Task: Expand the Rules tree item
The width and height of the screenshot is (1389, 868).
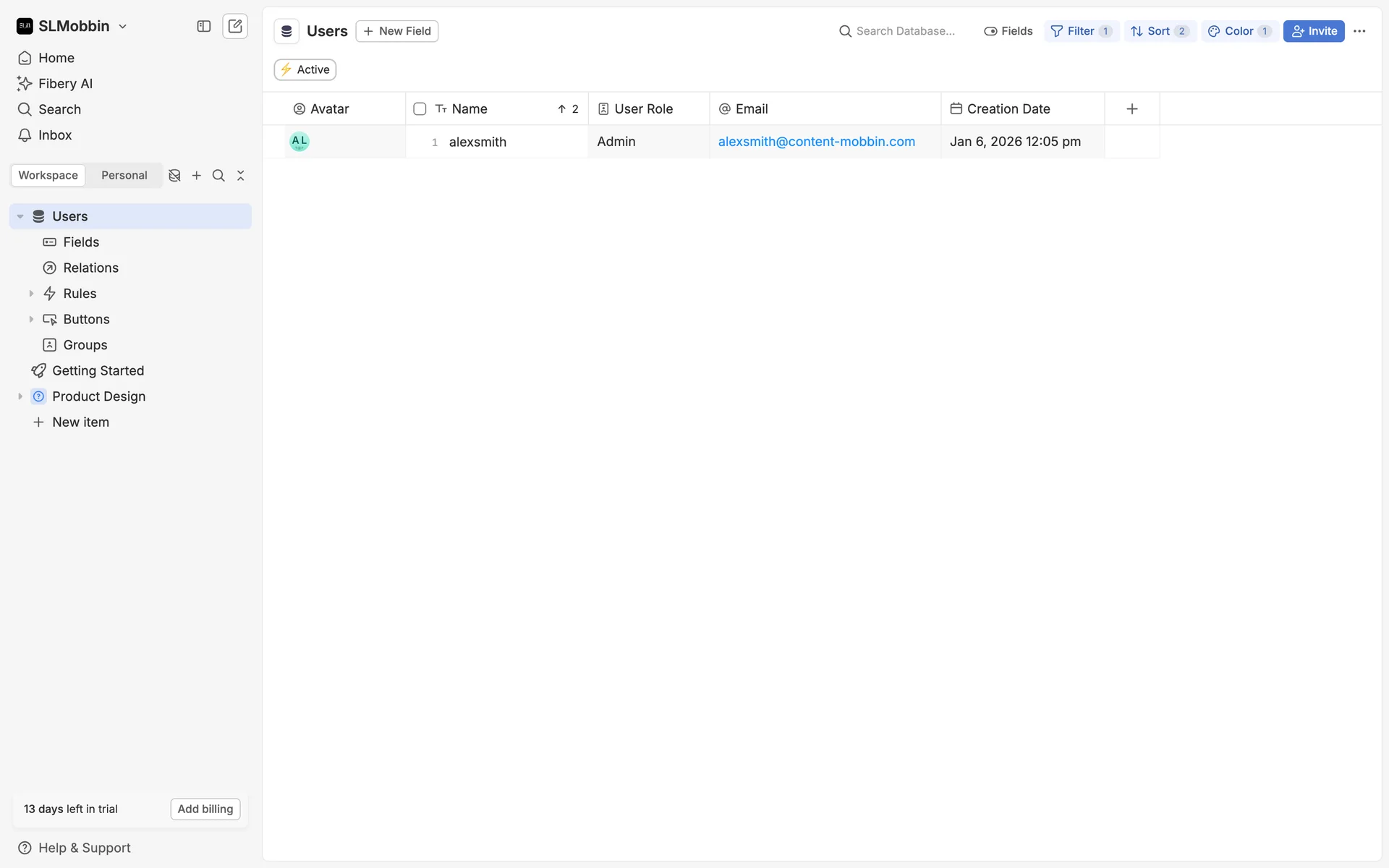Action: (x=31, y=294)
